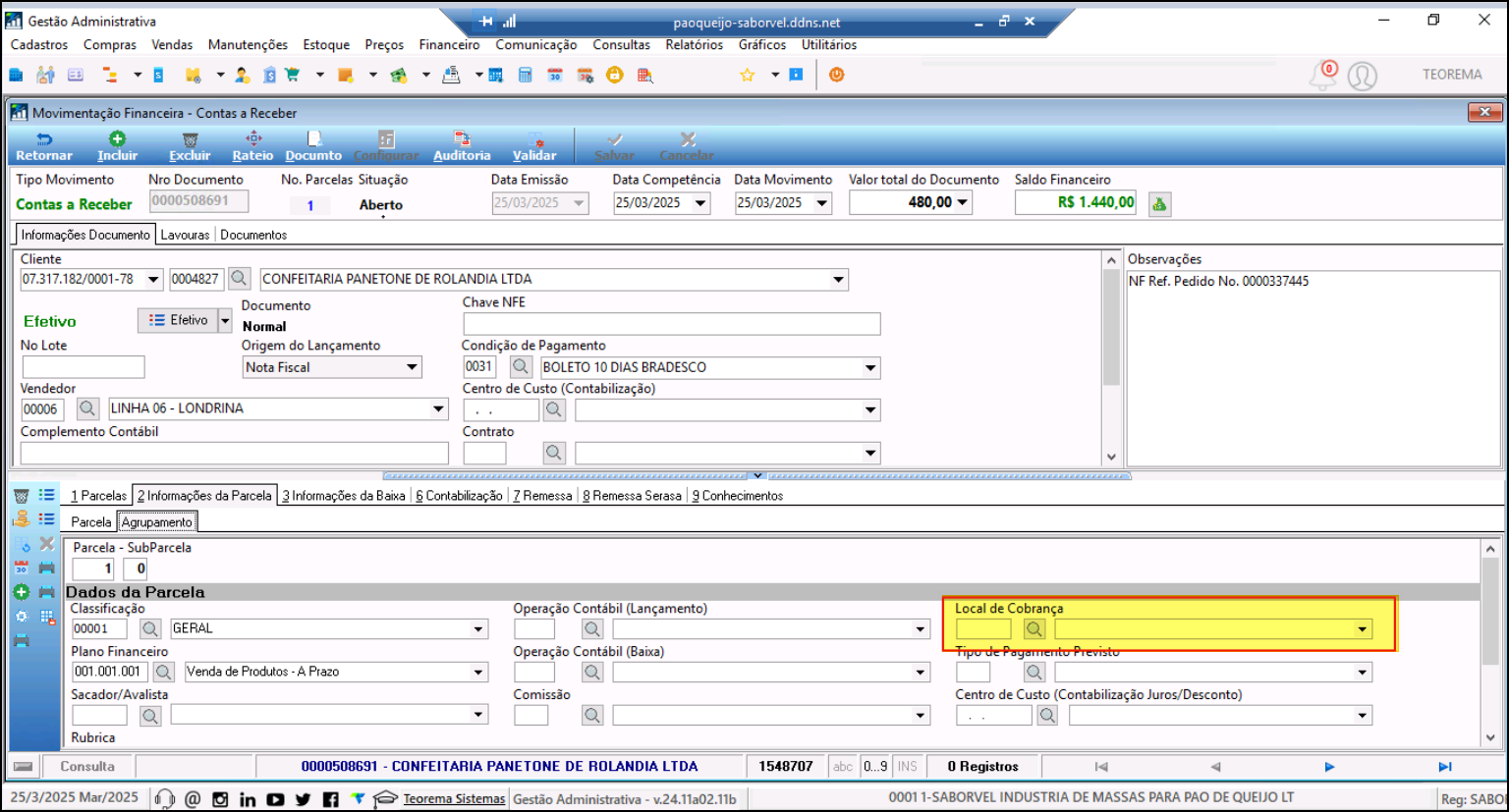Image resolution: width=1509 pixels, height=812 pixels.
Task: Click the orange power icon in the main toolbar
Action: point(837,75)
